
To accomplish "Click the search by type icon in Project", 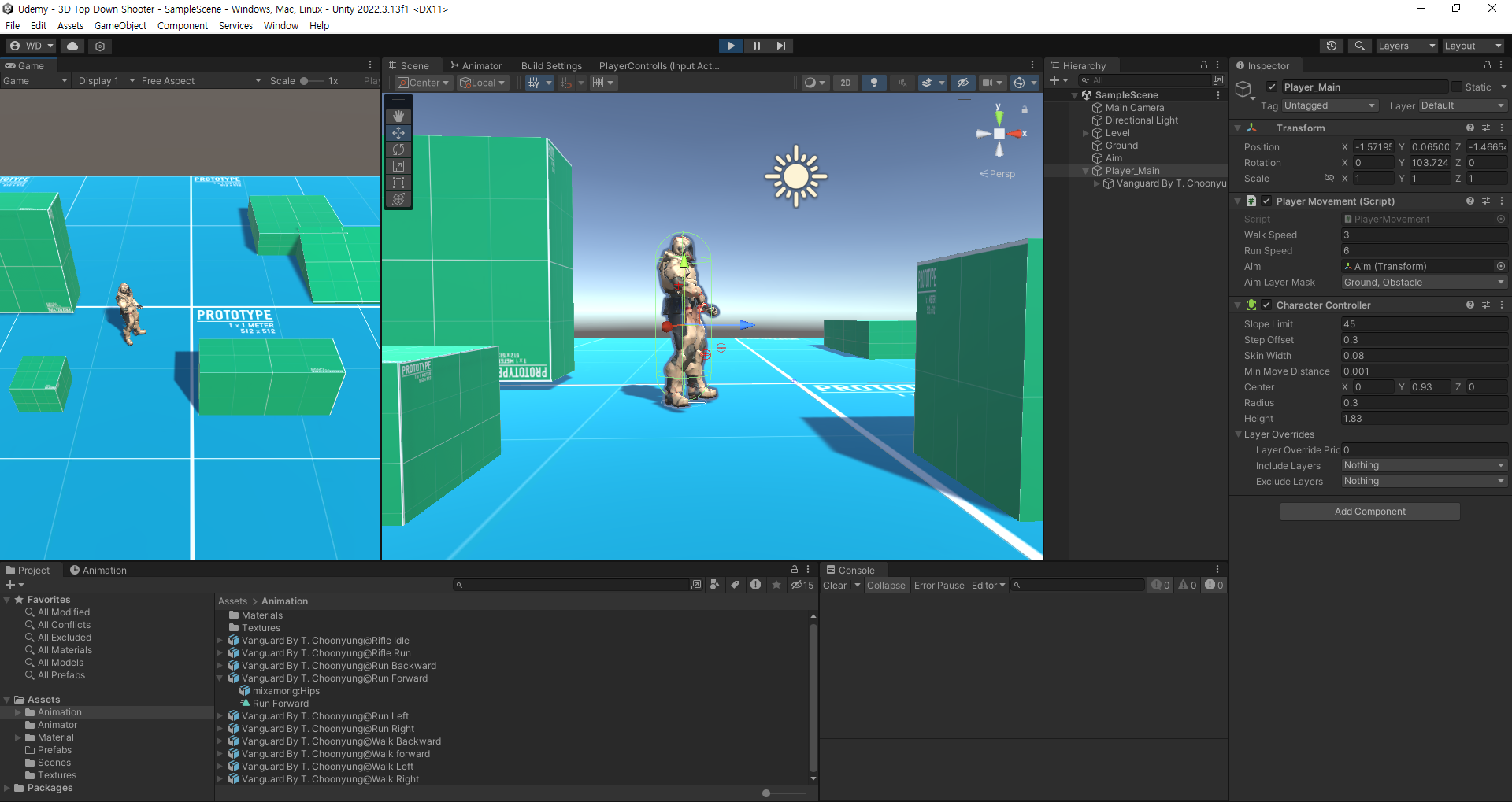I will [715, 585].
